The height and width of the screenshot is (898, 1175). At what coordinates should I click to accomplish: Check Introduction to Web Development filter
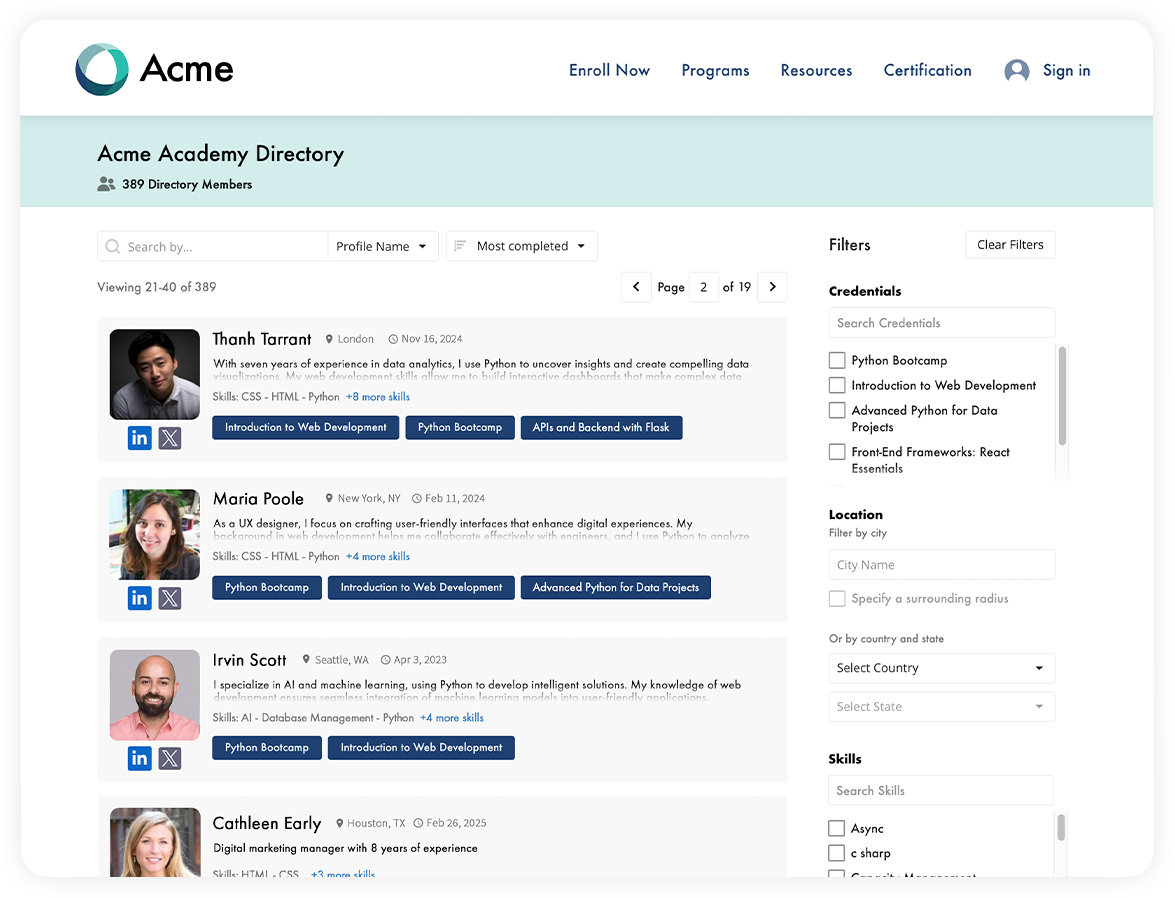click(x=837, y=385)
